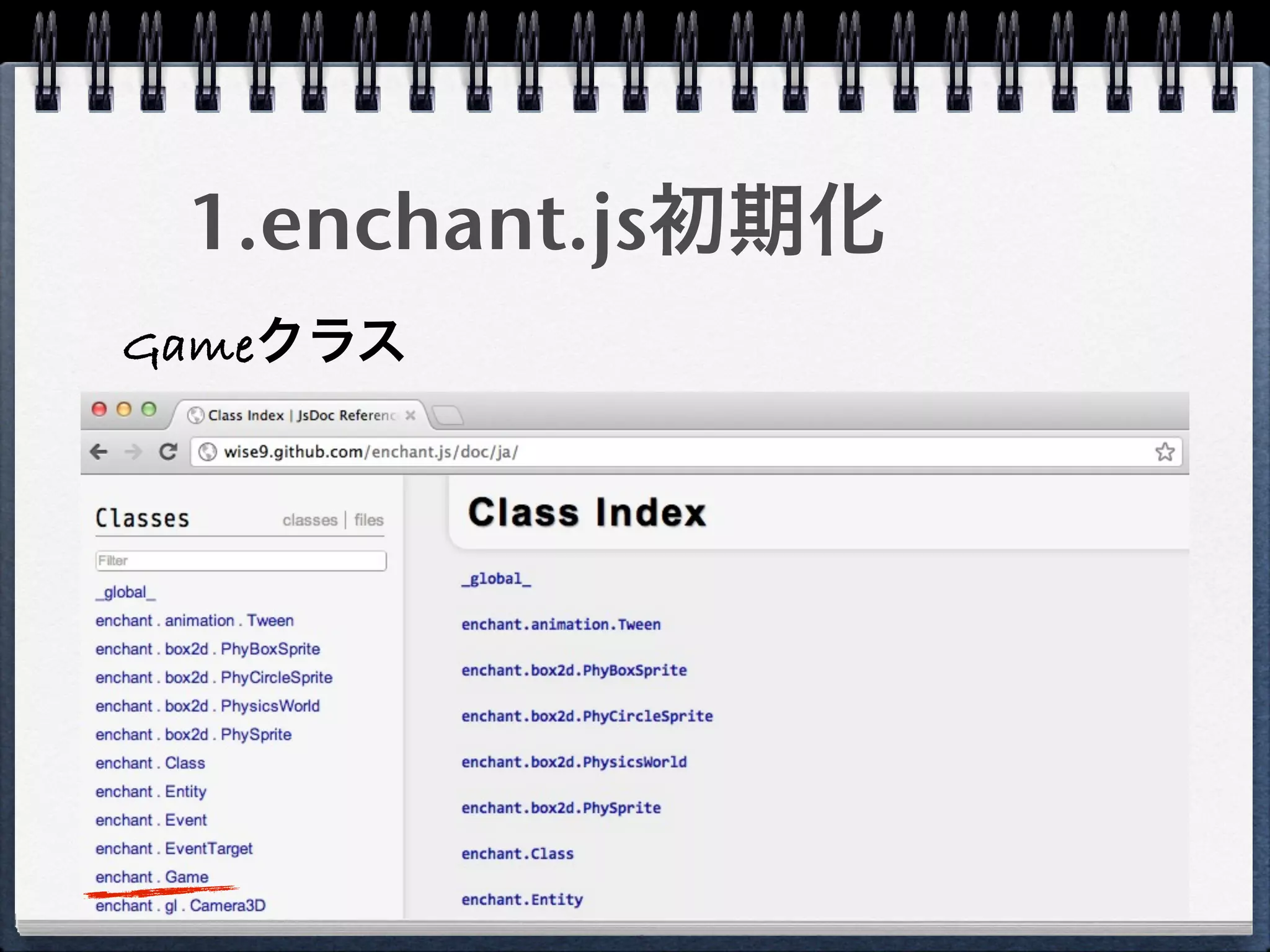Click enchant.Entity in Class Index
The image size is (1270, 952).
[x=522, y=899]
